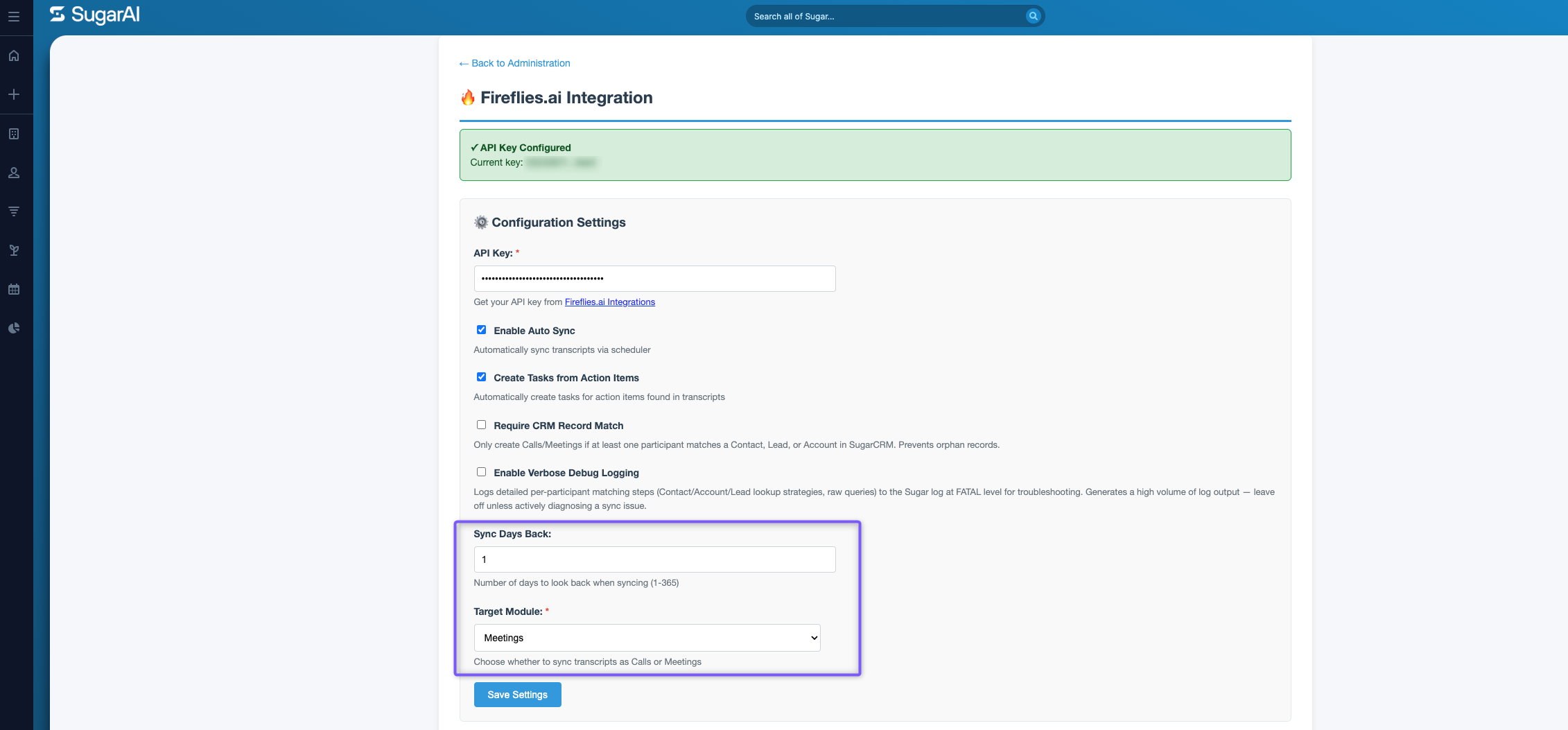Screen dimensions: 1568x730
Task: Click the API Key Configured status text
Action: click(x=521, y=148)
